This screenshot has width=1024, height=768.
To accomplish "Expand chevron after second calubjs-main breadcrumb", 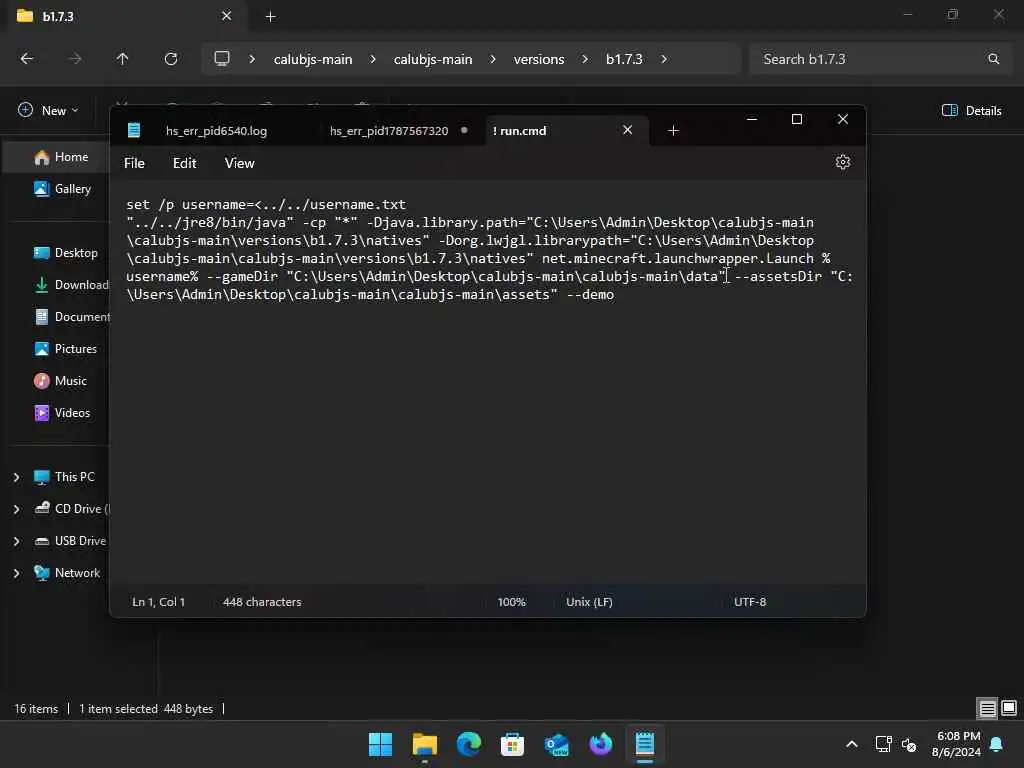I will point(493,59).
